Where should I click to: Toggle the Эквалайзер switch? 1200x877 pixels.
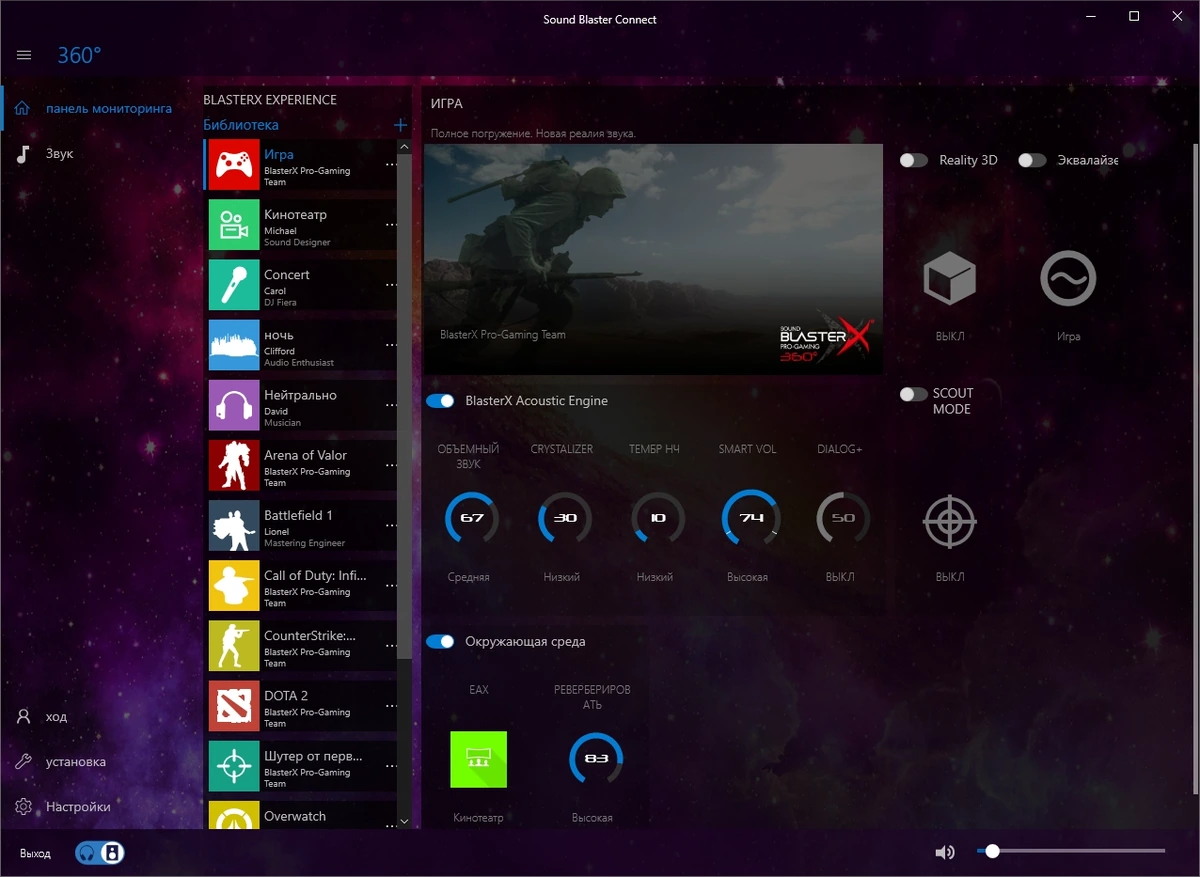point(1032,160)
